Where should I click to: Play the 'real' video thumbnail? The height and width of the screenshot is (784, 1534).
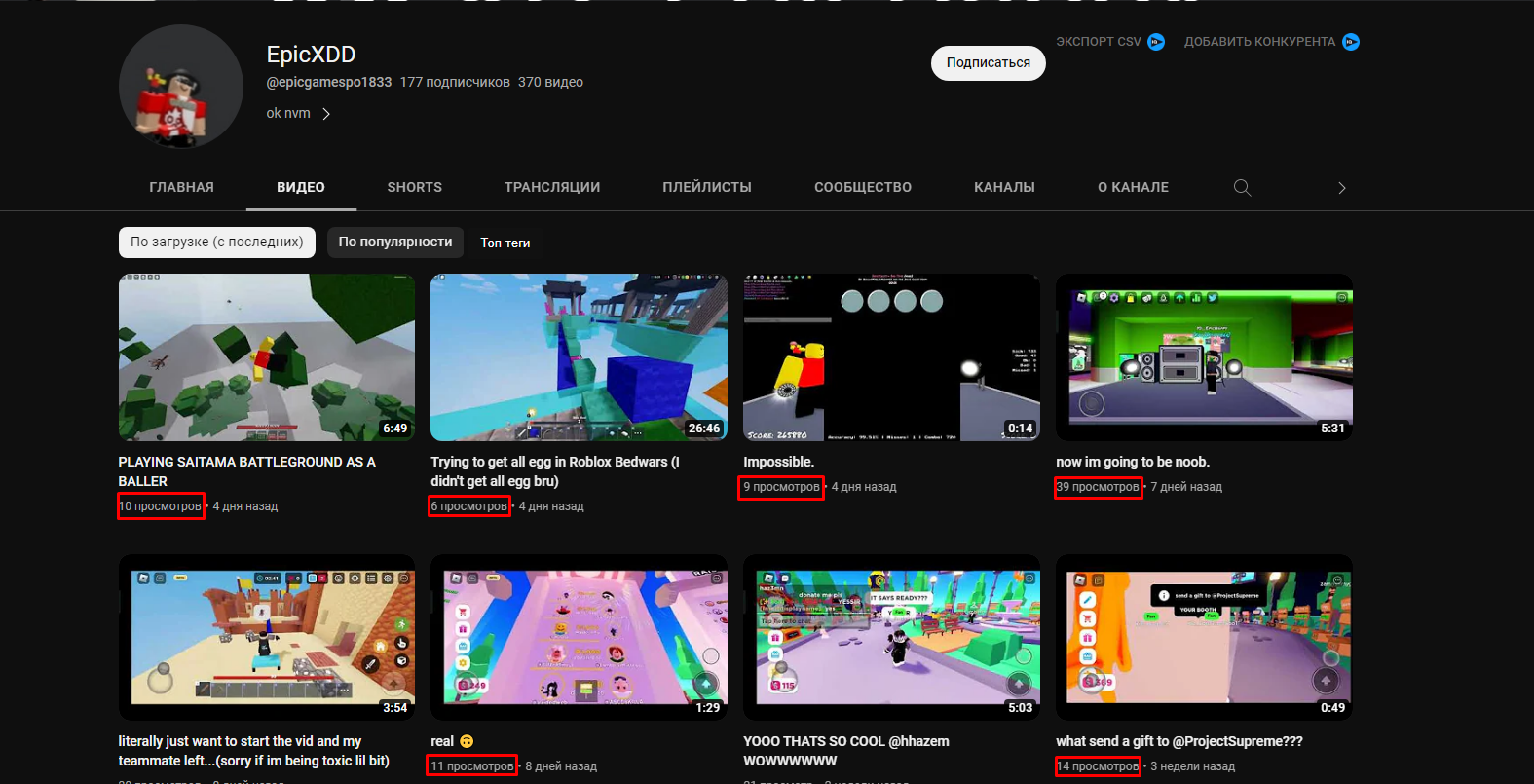tap(579, 638)
